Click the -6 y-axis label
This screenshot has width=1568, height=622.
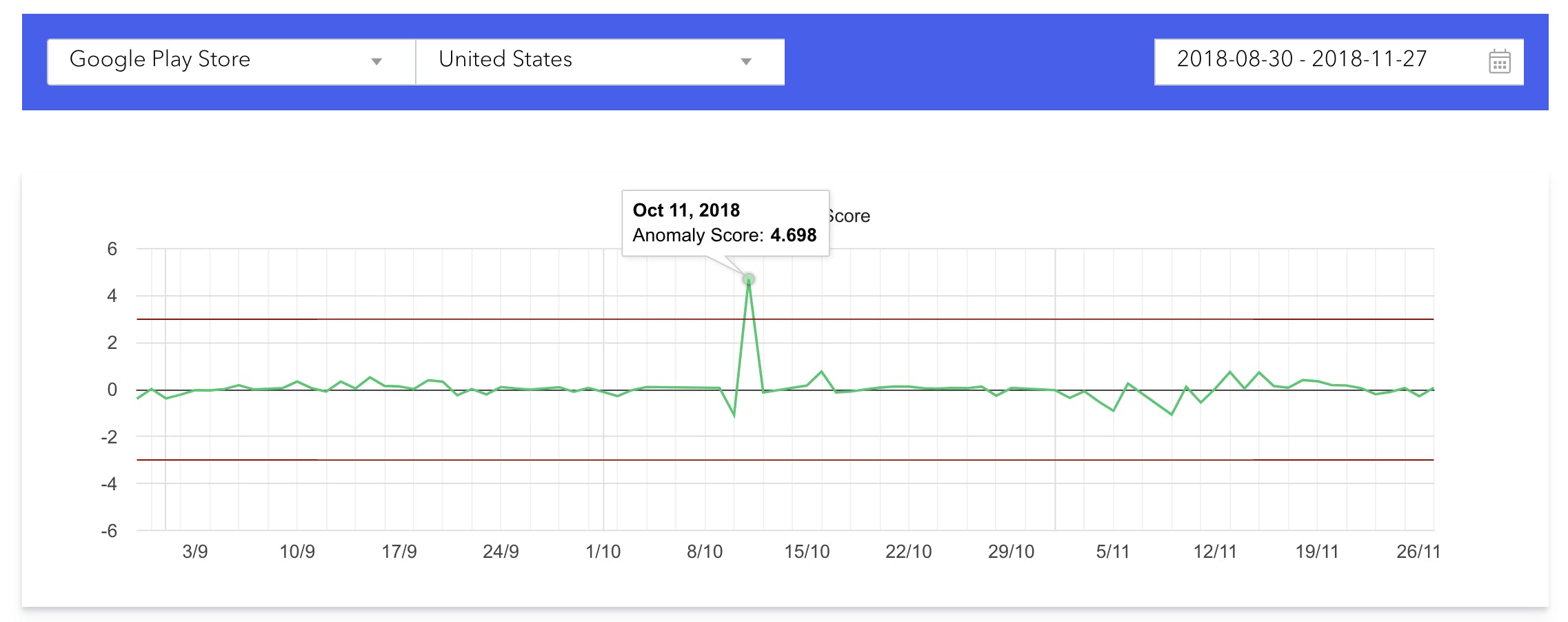(109, 531)
